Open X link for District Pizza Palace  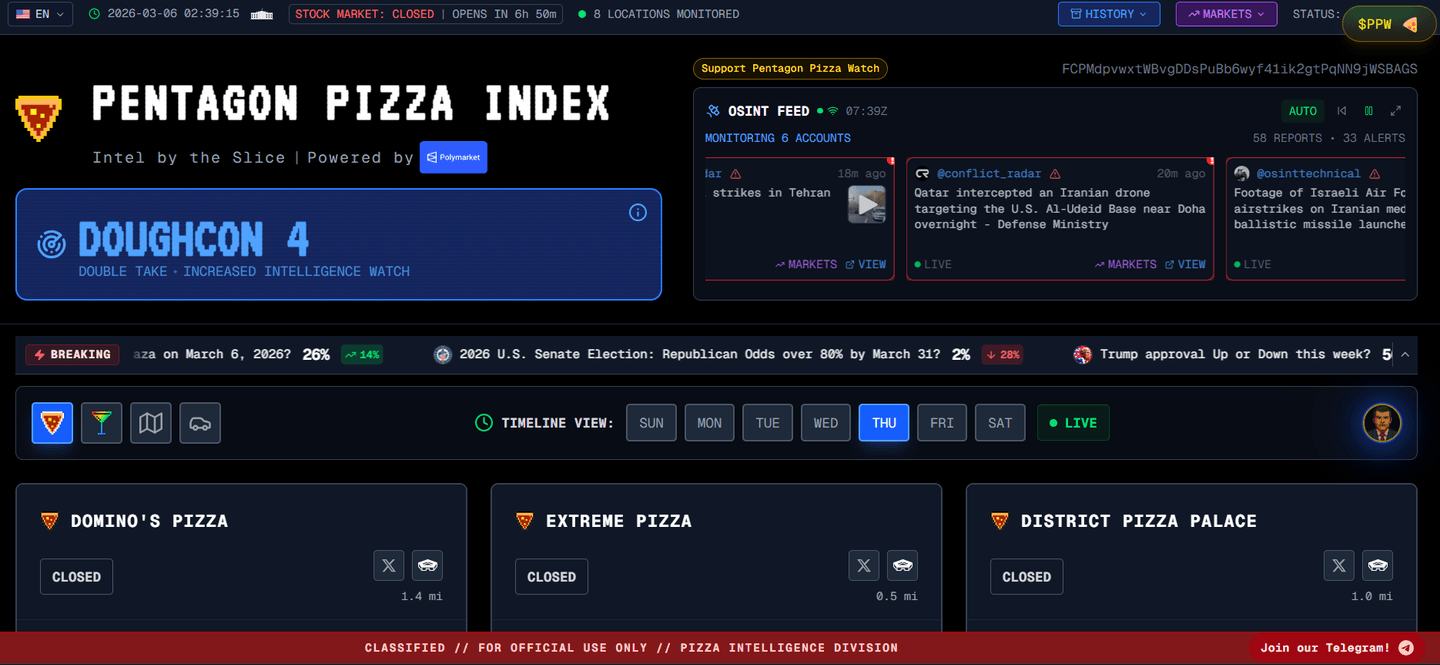click(1339, 565)
